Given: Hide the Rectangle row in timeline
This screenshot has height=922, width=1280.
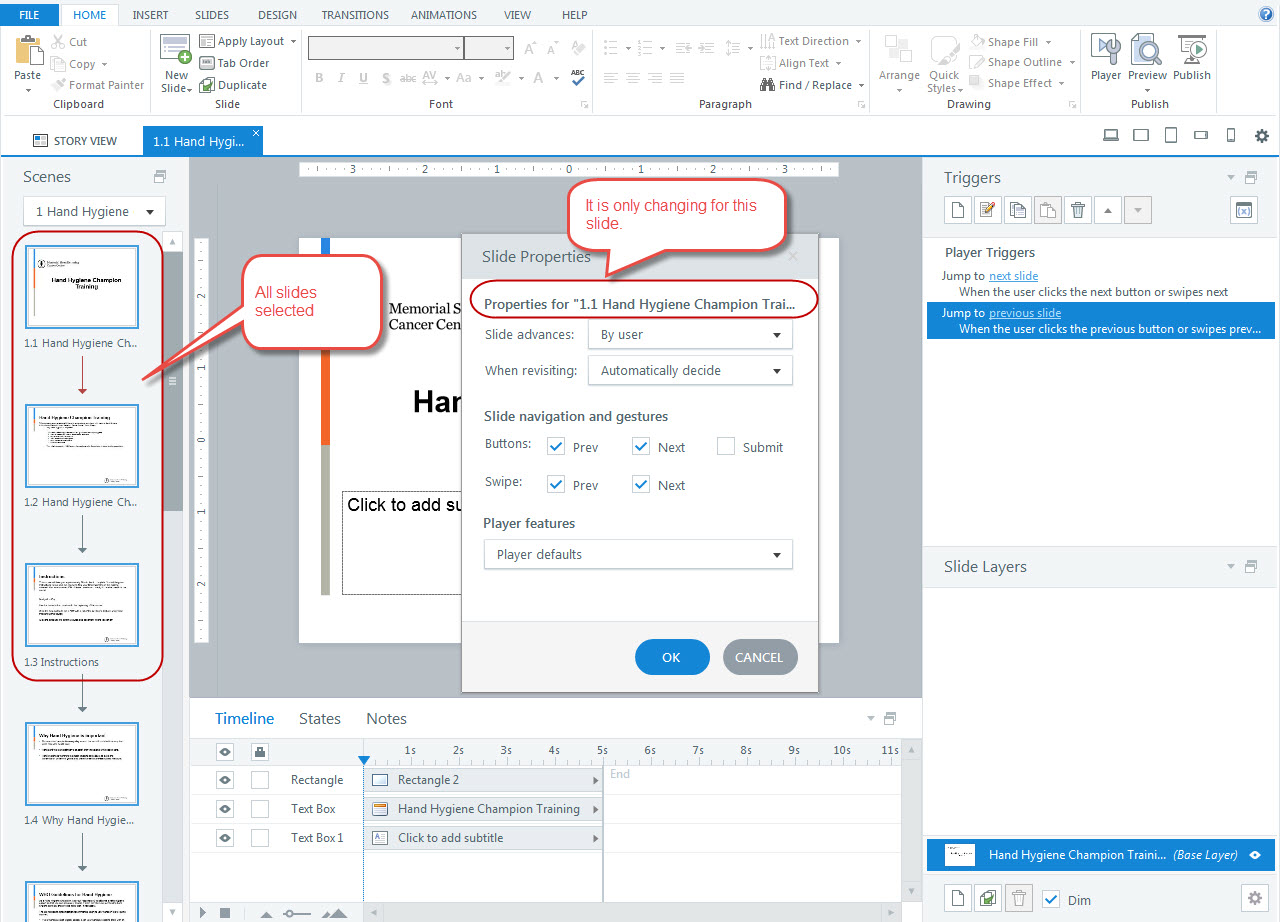Looking at the screenshot, I should [x=225, y=780].
